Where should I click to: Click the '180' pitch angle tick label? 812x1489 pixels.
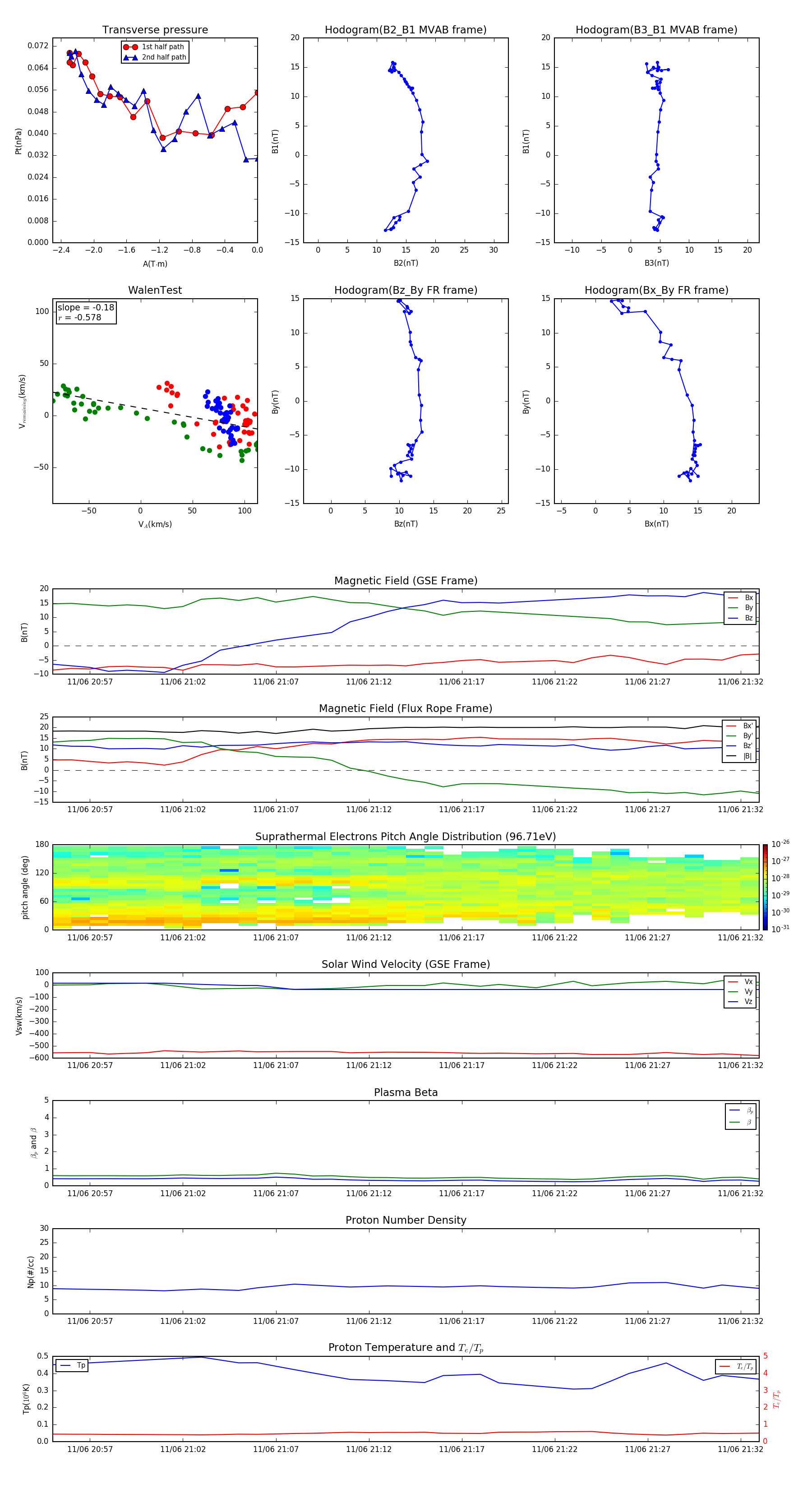point(42,845)
